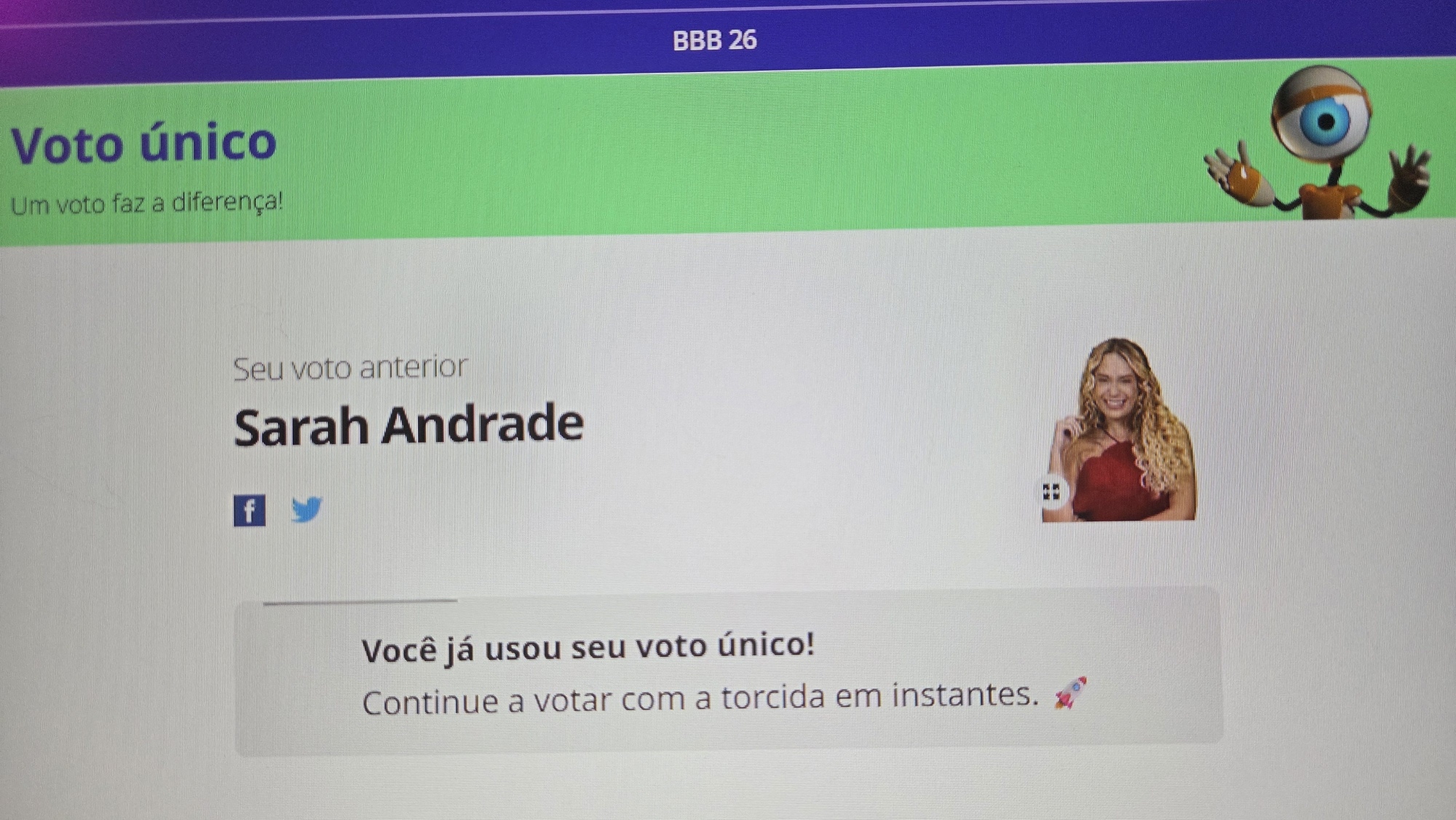Viewport: 1456px width, 820px height.
Task: Select the 'Voto único' heading
Action: pos(143,143)
